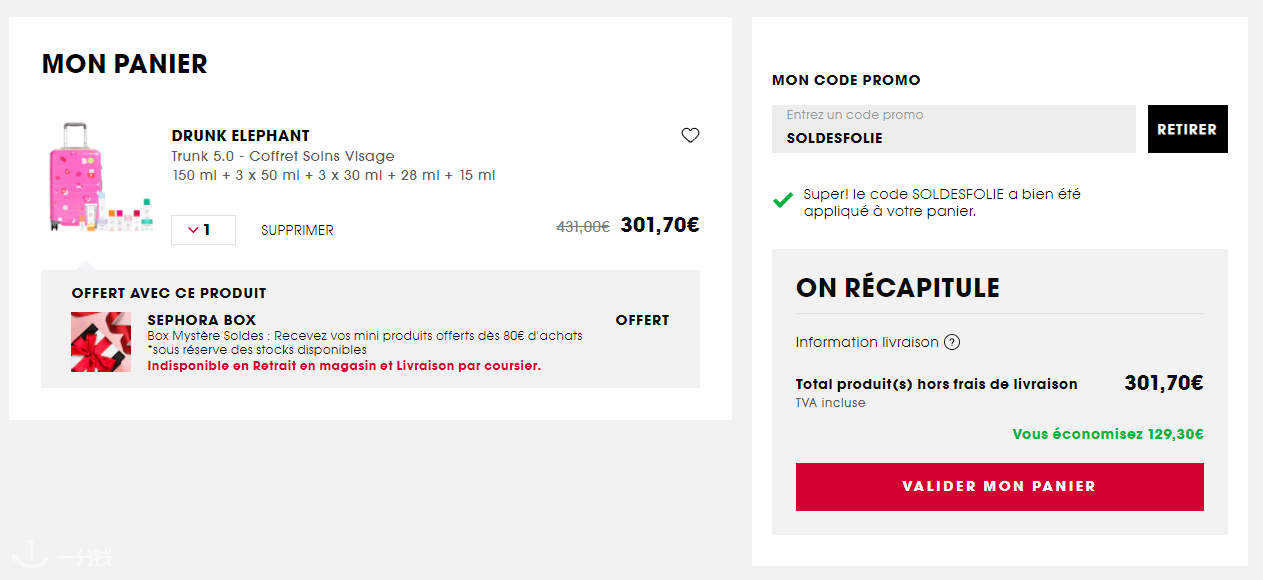Click the RETIRER button to remove the promo code

click(x=1187, y=129)
